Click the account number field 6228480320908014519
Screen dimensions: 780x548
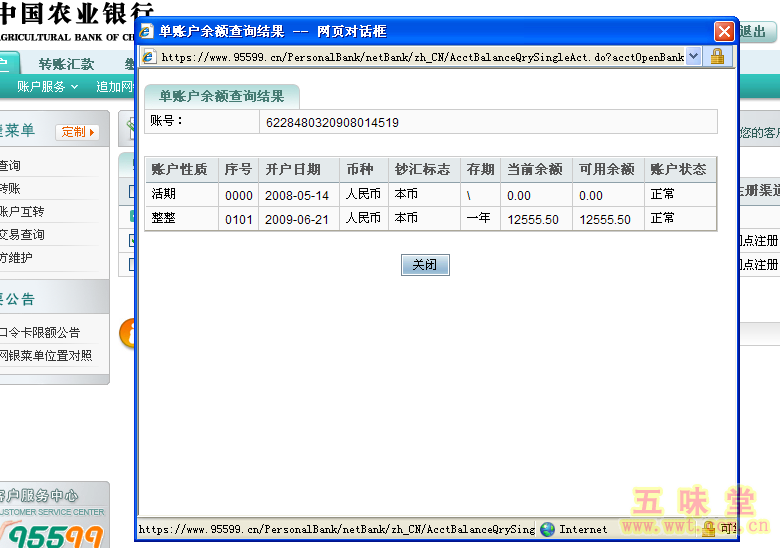(x=332, y=123)
